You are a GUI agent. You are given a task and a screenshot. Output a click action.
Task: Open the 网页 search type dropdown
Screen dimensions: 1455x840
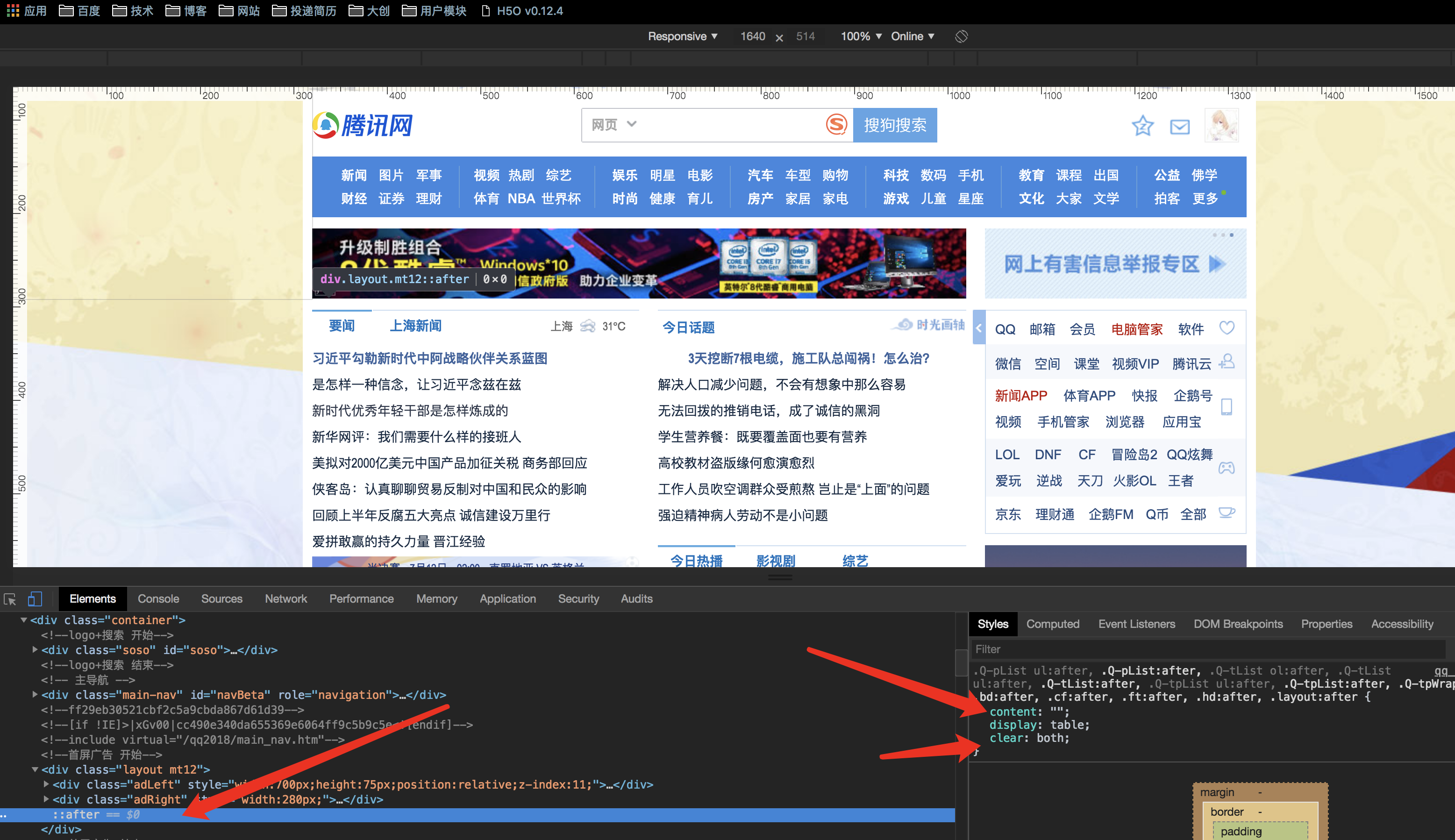click(614, 125)
